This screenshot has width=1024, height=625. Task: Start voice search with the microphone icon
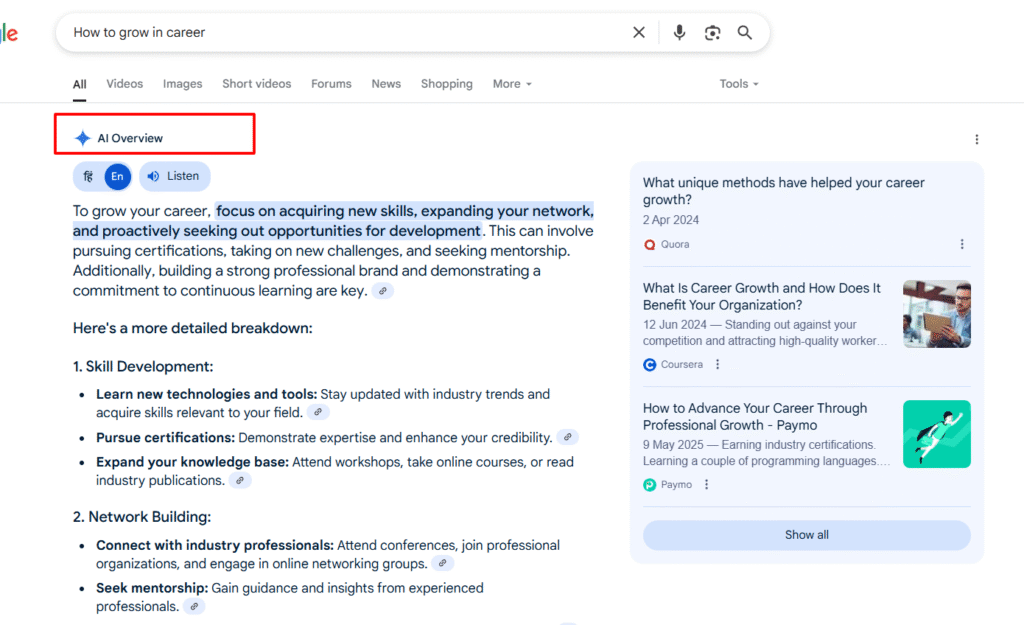point(679,32)
